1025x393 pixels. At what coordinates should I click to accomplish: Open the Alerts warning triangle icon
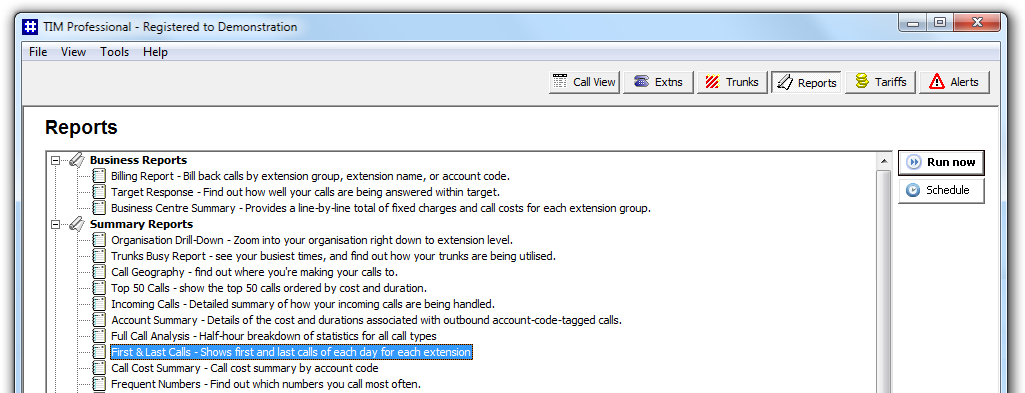click(x=937, y=82)
